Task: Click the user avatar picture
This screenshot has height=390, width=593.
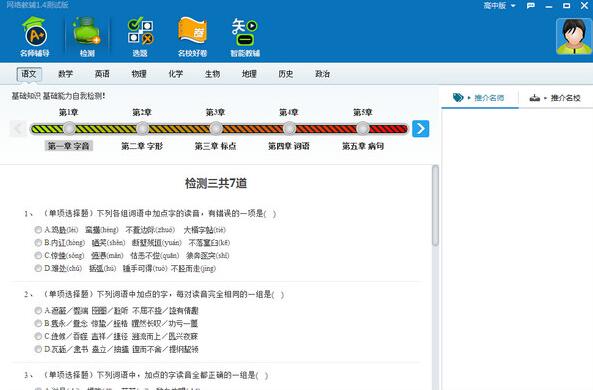Action: 574,36
